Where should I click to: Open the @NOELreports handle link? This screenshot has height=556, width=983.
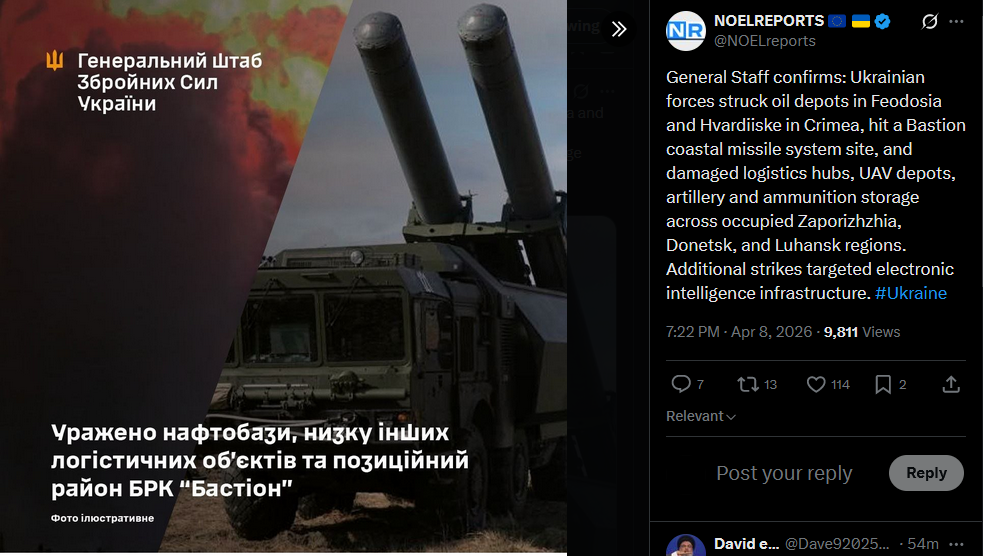pyautogui.click(x=765, y=41)
